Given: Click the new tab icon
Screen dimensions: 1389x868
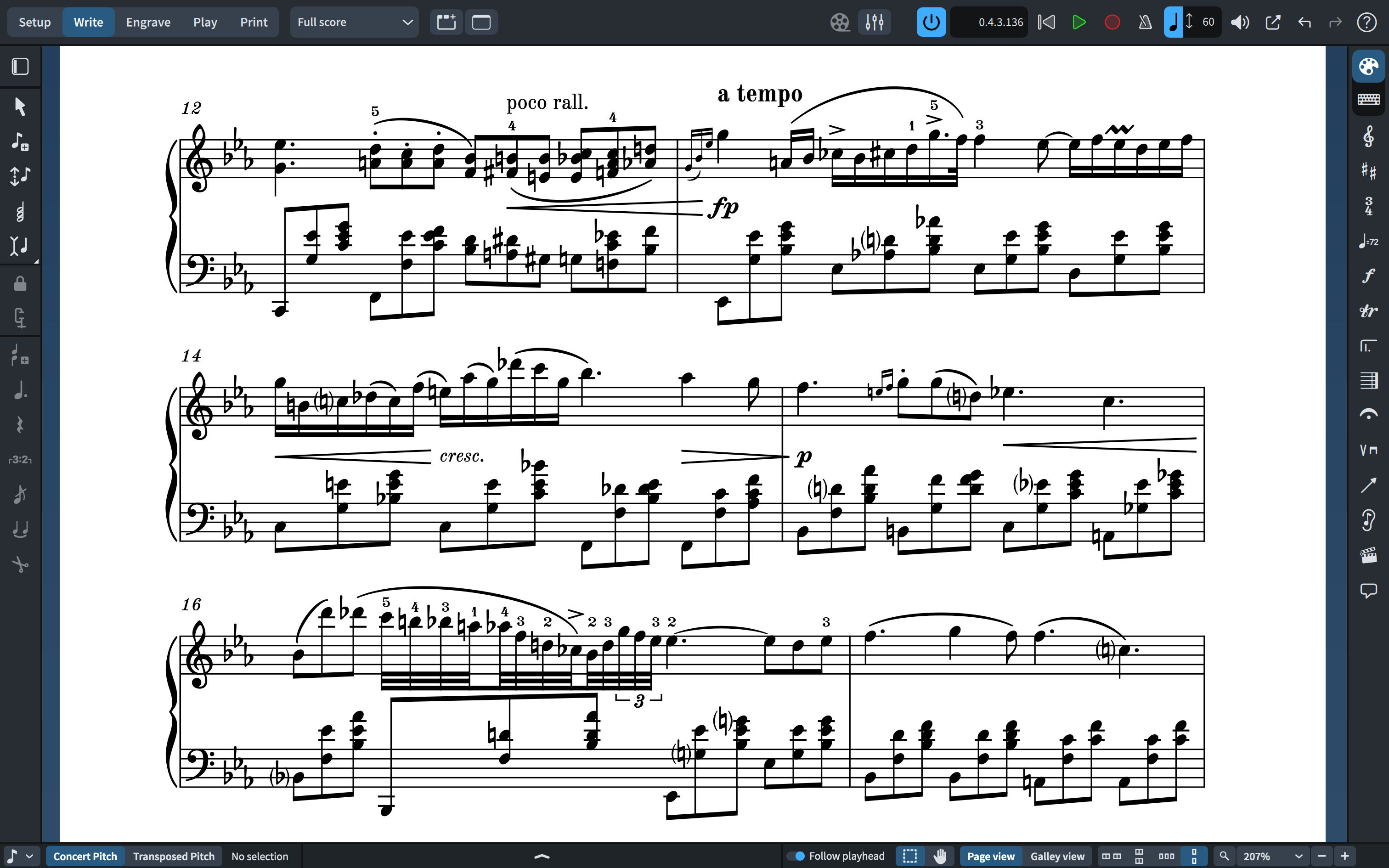Looking at the screenshot, I should tap(446, 23).
